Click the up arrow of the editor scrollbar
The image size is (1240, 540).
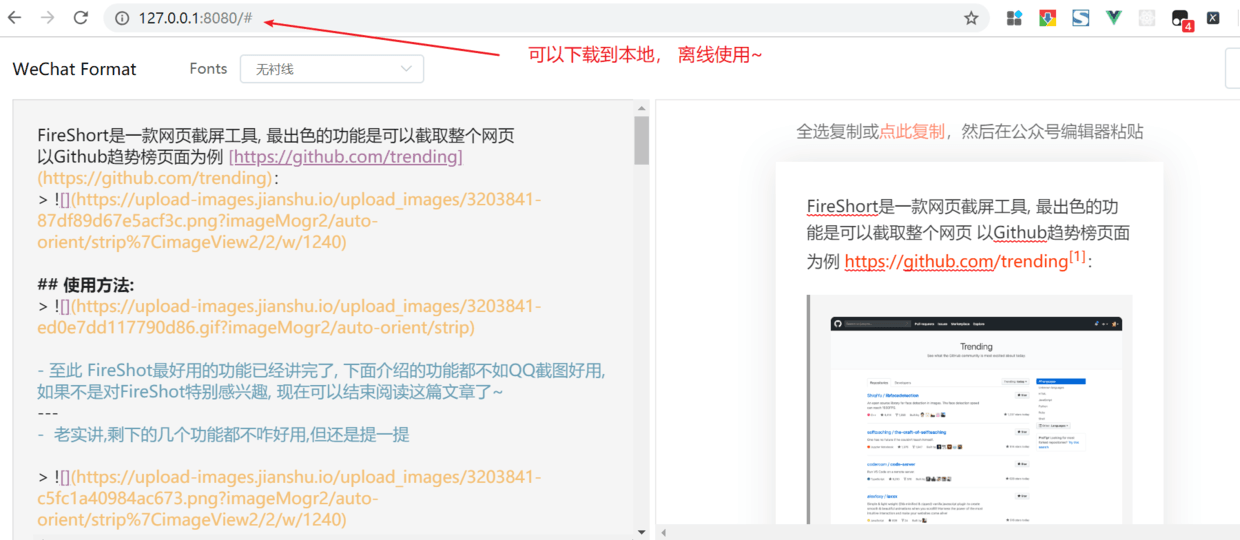pyautogui.click(x=641, y=108)
